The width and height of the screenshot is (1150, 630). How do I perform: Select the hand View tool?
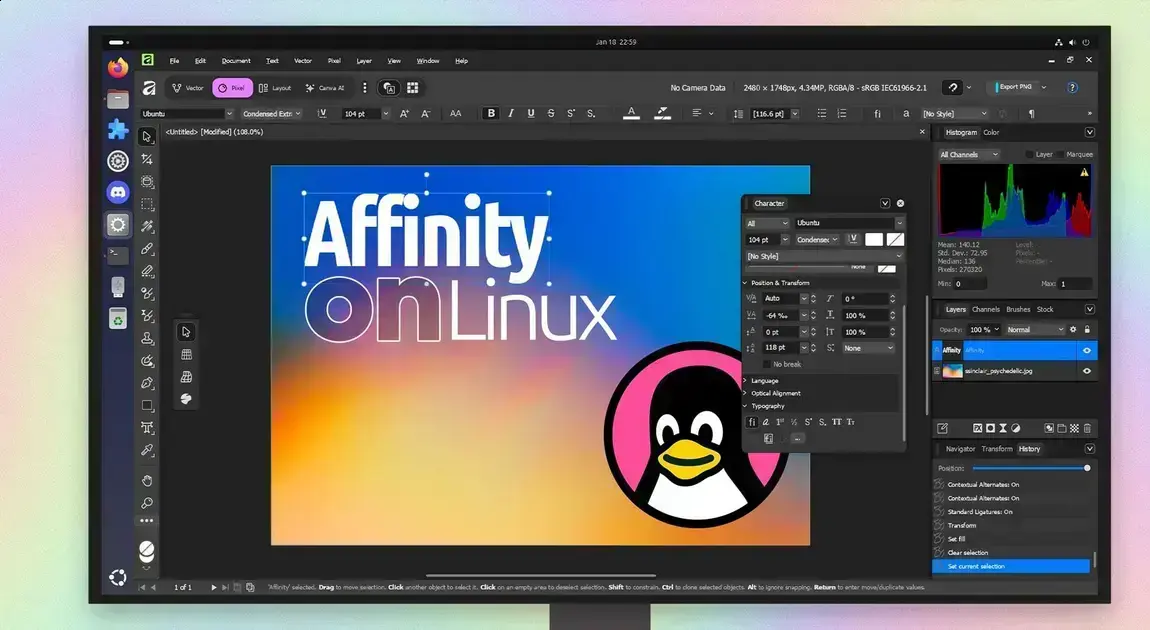(x=147, y=480)
